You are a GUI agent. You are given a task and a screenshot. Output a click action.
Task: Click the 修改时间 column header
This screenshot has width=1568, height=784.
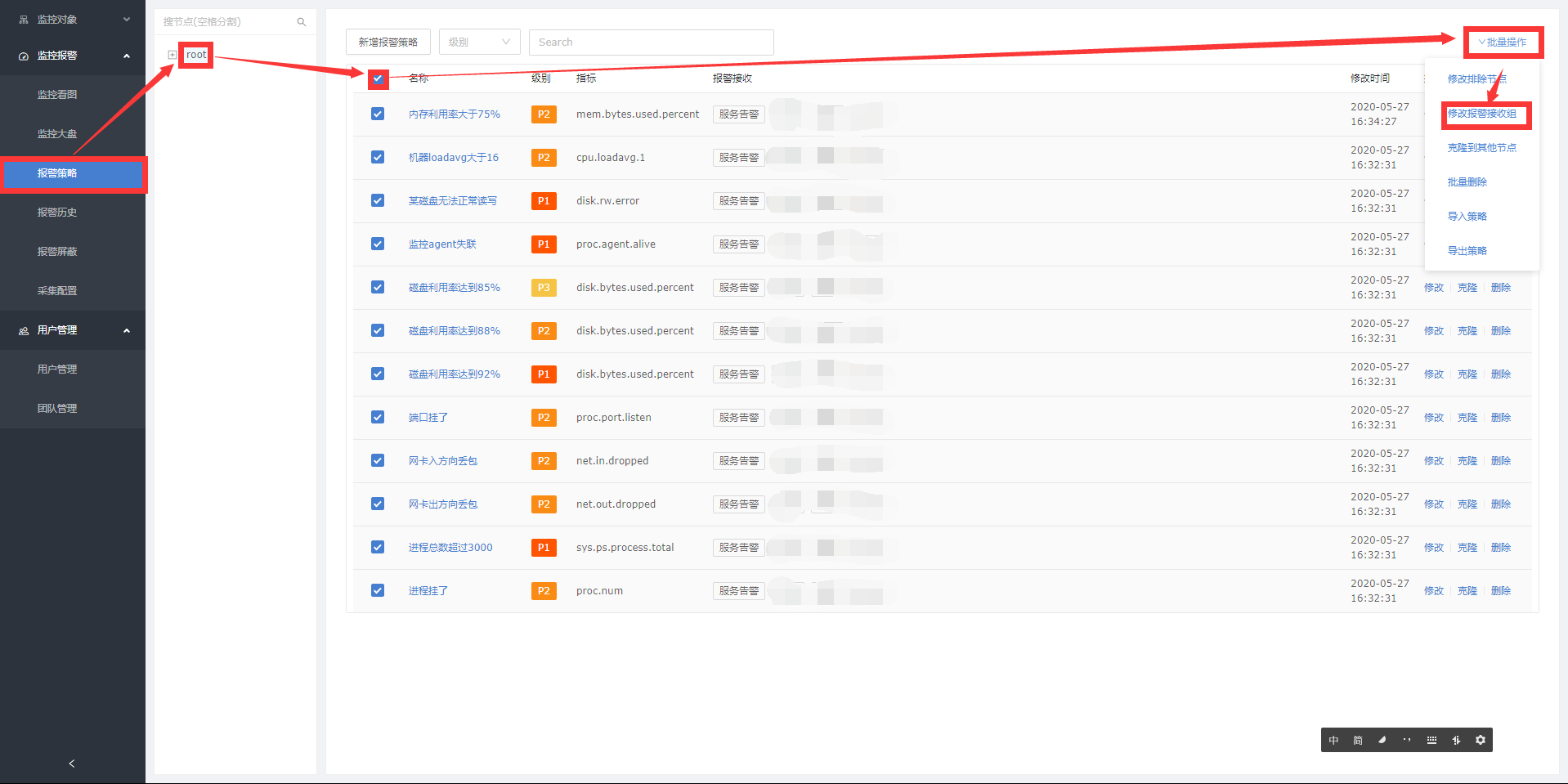pyautogui.click(x=1370, y=78)
